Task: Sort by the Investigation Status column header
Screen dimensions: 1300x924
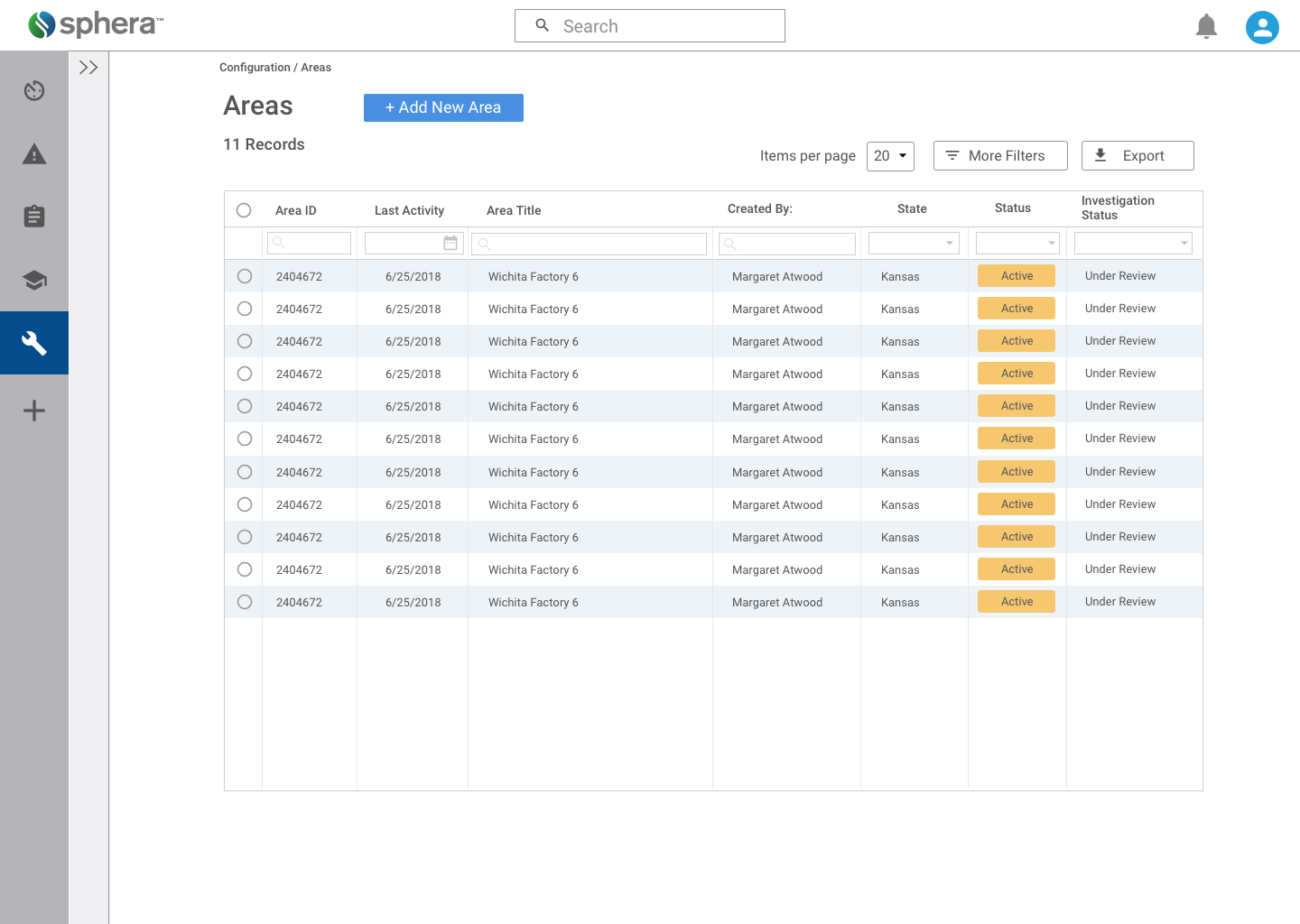Action: click(x=1118, y=208)
